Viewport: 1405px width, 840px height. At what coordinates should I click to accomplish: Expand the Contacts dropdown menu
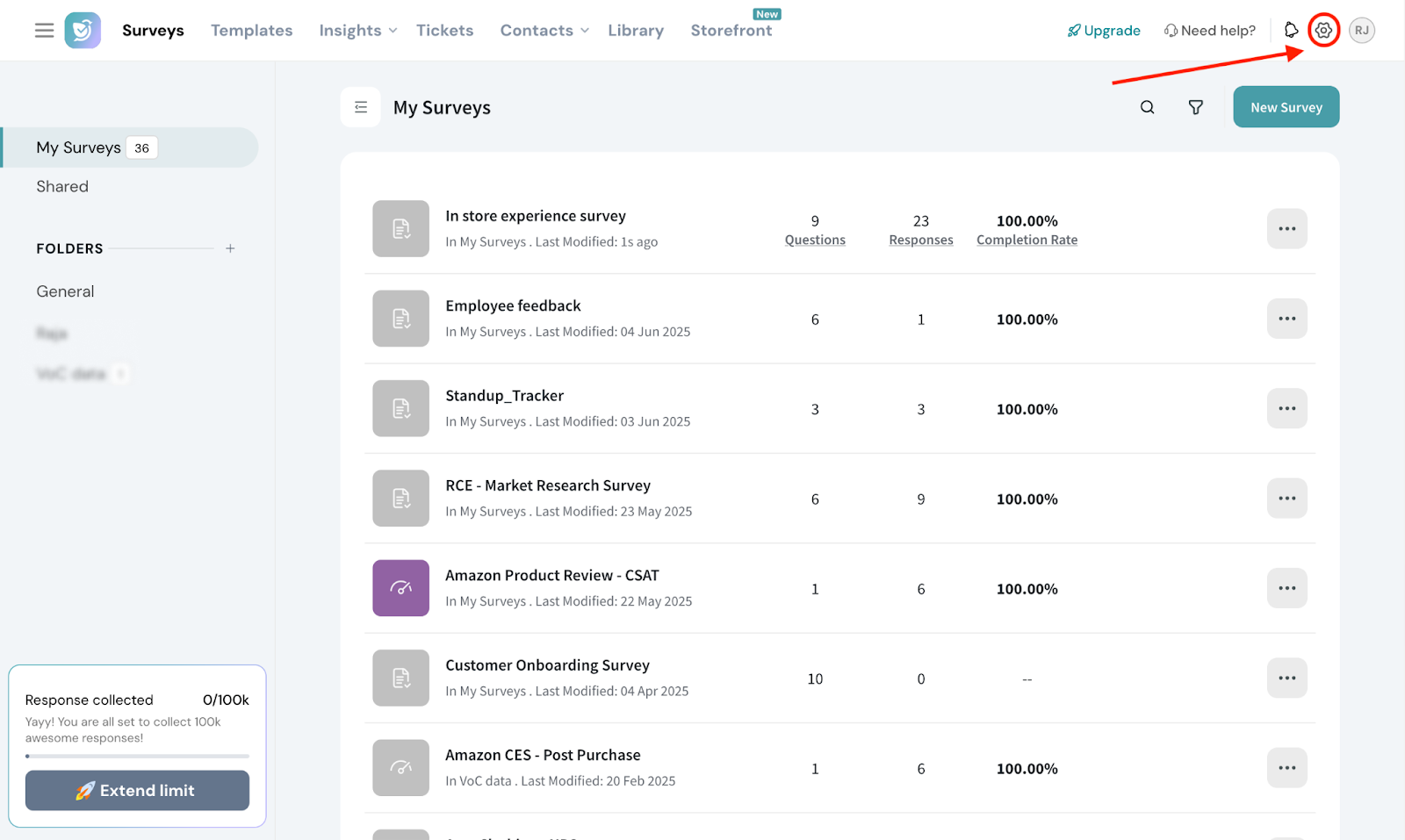click(544, 31)
